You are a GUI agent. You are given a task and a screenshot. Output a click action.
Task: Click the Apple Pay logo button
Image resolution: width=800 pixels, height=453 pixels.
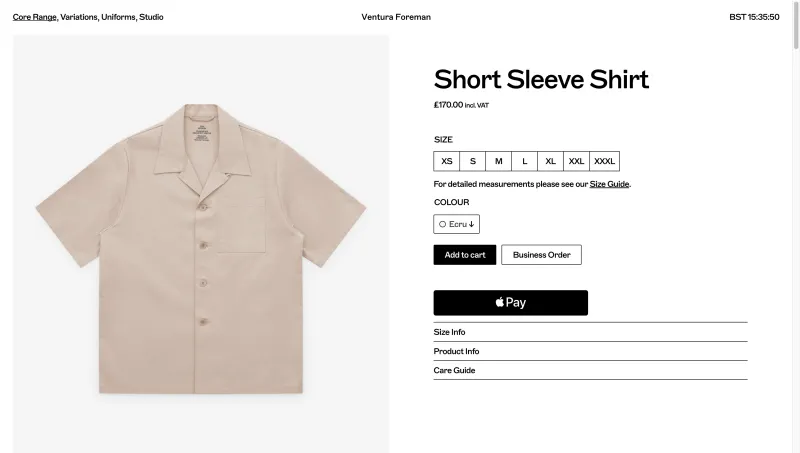coord(510,303)
